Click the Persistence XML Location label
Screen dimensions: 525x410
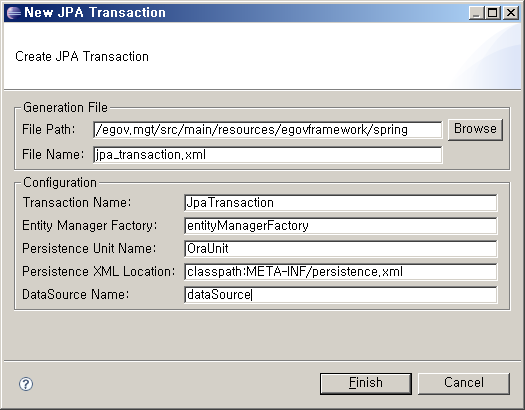tap(98, 271)
